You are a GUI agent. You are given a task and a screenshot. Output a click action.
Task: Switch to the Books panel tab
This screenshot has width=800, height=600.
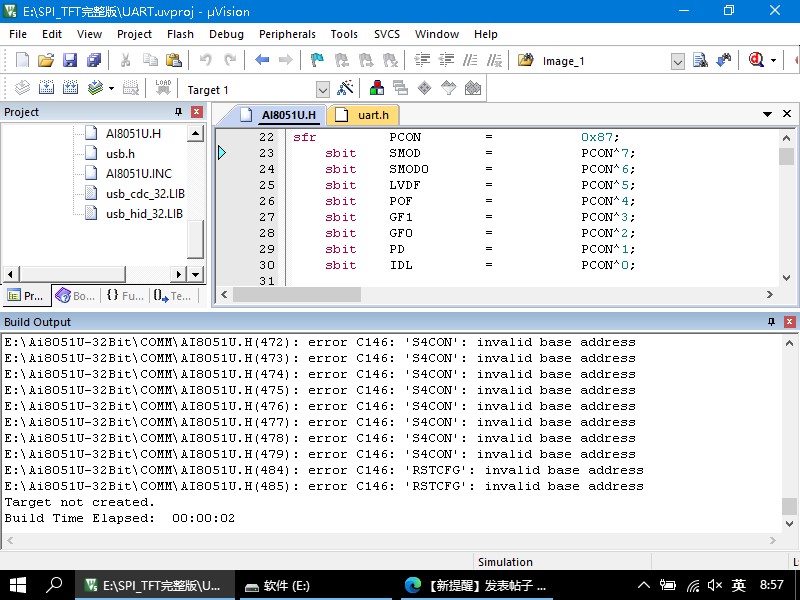click(x=76, y=296)
